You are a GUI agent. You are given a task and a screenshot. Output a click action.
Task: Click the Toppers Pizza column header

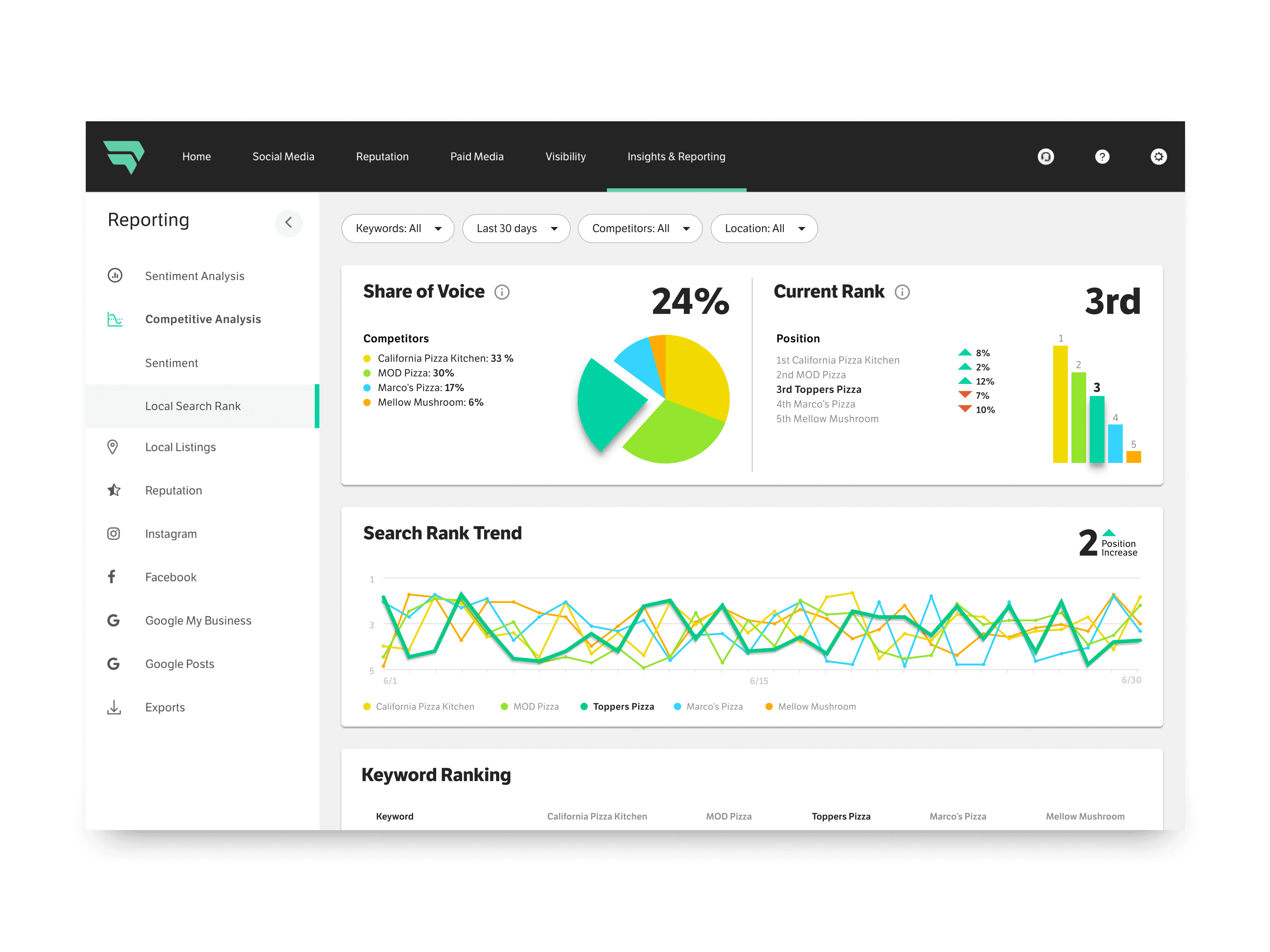(x=841, y=816)
